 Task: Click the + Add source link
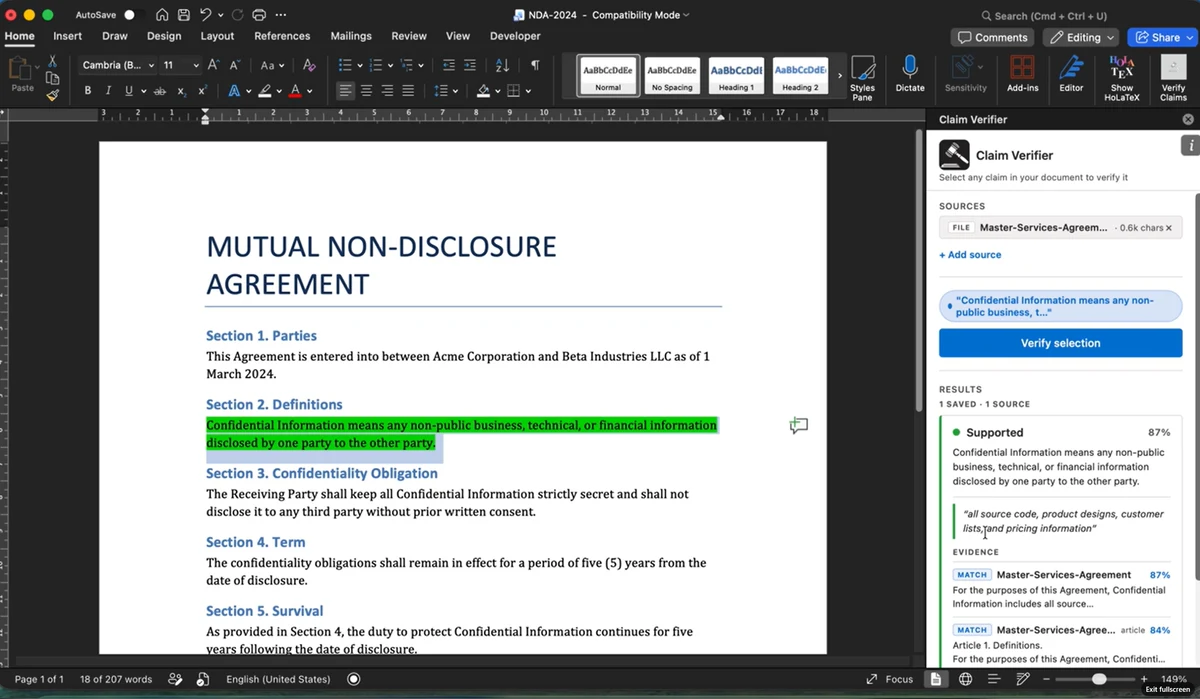pyautogui.click(x=970, y=255)
